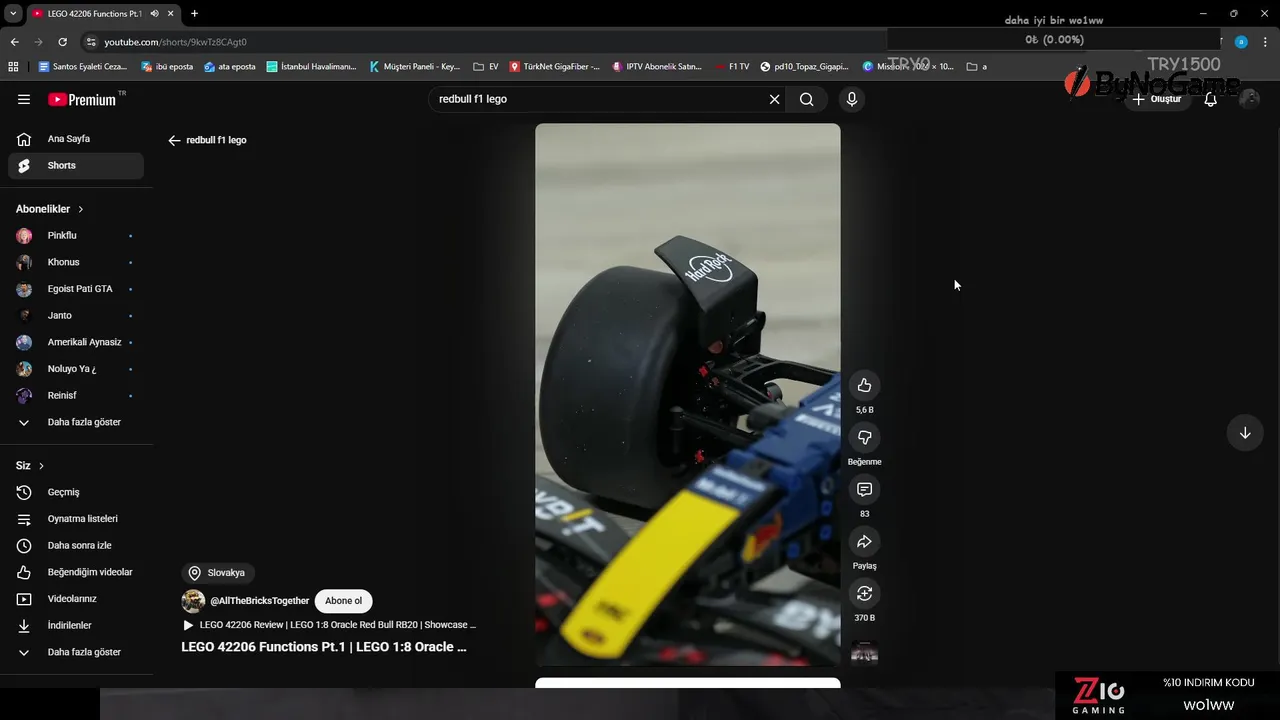Go to next short with down arrow

coord(1245,433)
